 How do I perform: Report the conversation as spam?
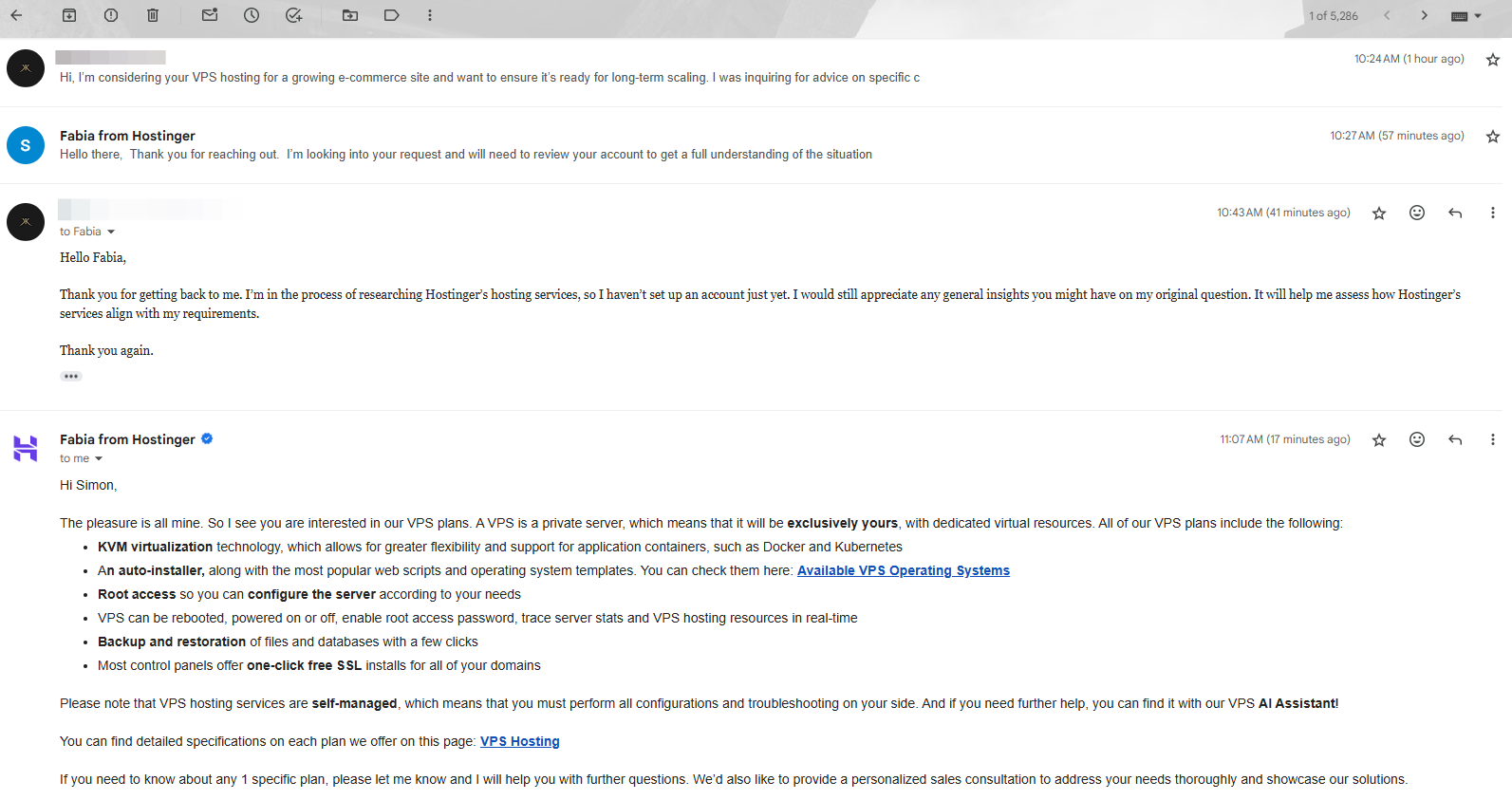110,15
